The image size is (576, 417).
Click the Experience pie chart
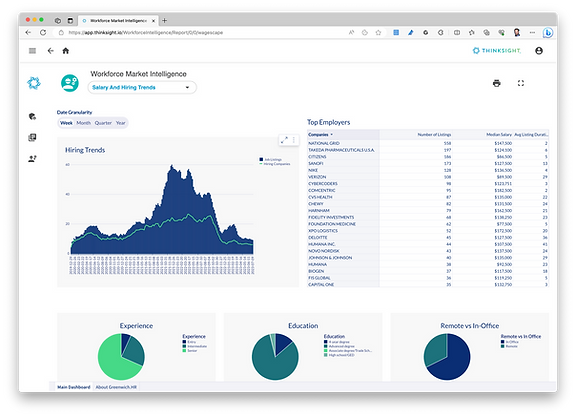(121, 356)
